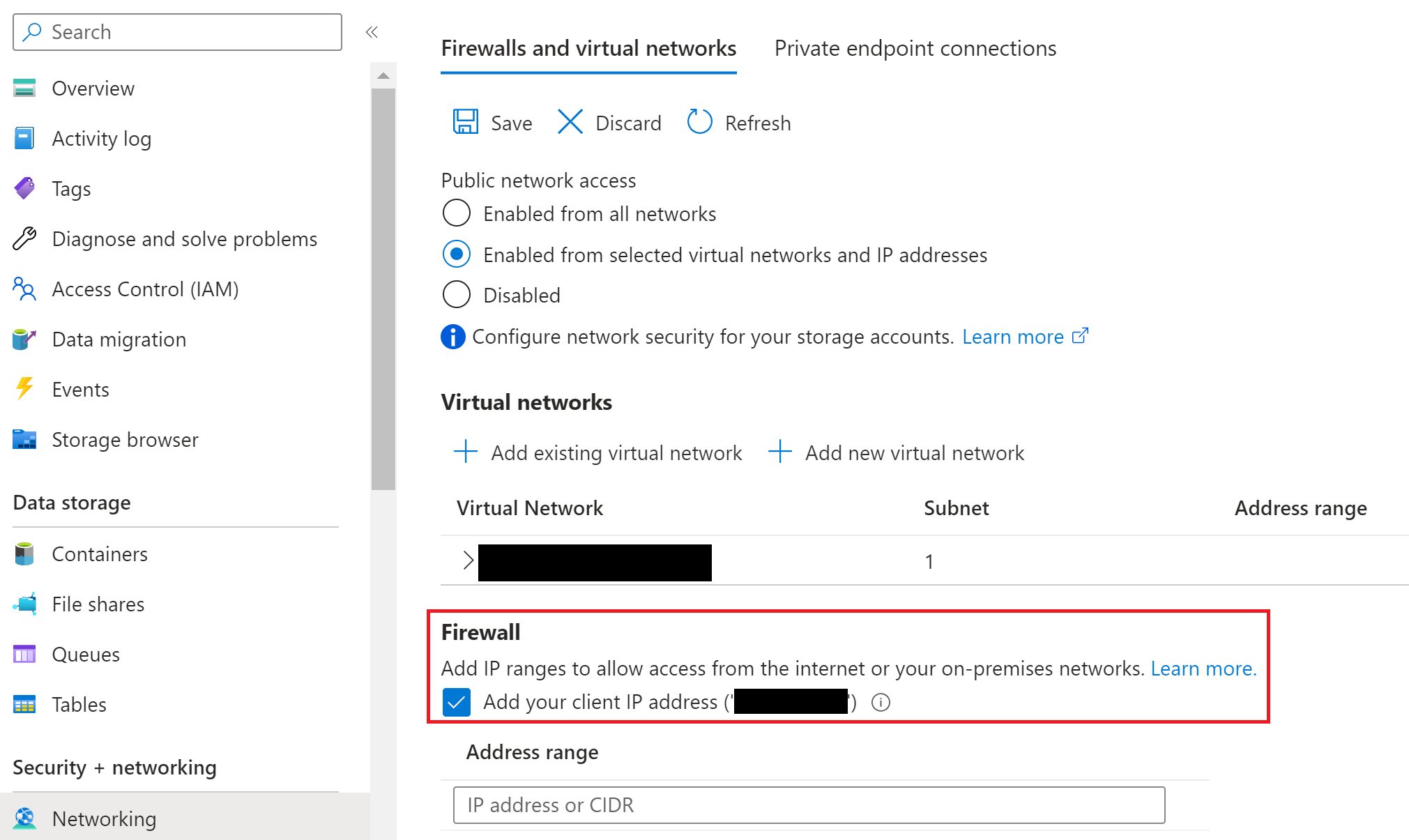Select Firewalls and virtual networks tab
This screenshot has width=1409, height=840.
tap(588, 48)
